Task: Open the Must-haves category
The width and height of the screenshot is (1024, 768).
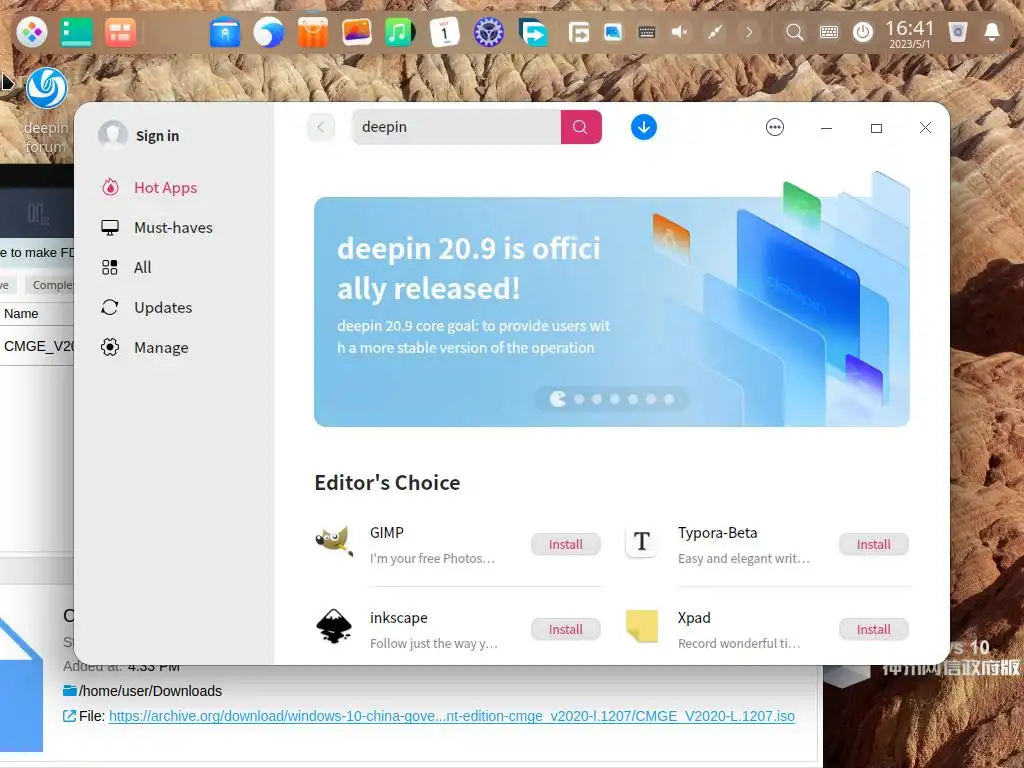Action: (173, 227)
